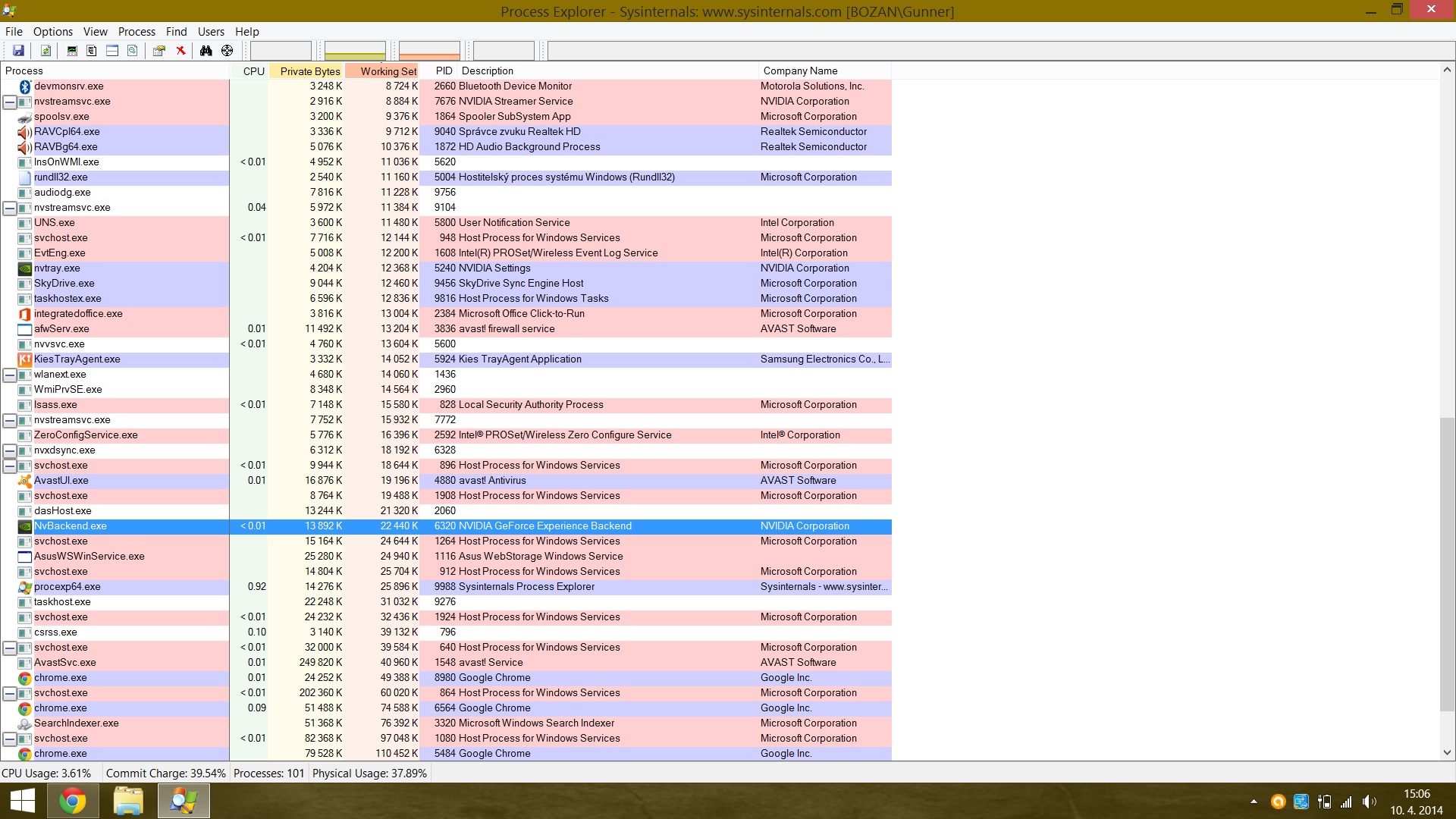Click the Kies icon beside KiesTrayAgent.exe
Screen dimensions: 1456x819
tap(25, 359)
